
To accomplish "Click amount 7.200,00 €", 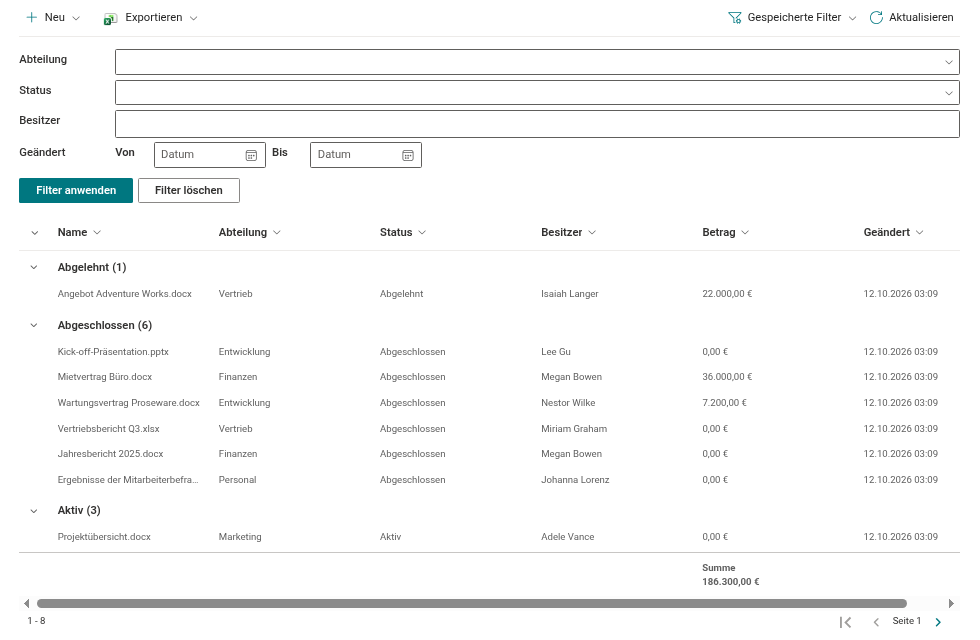I will (x=725, y=403).
